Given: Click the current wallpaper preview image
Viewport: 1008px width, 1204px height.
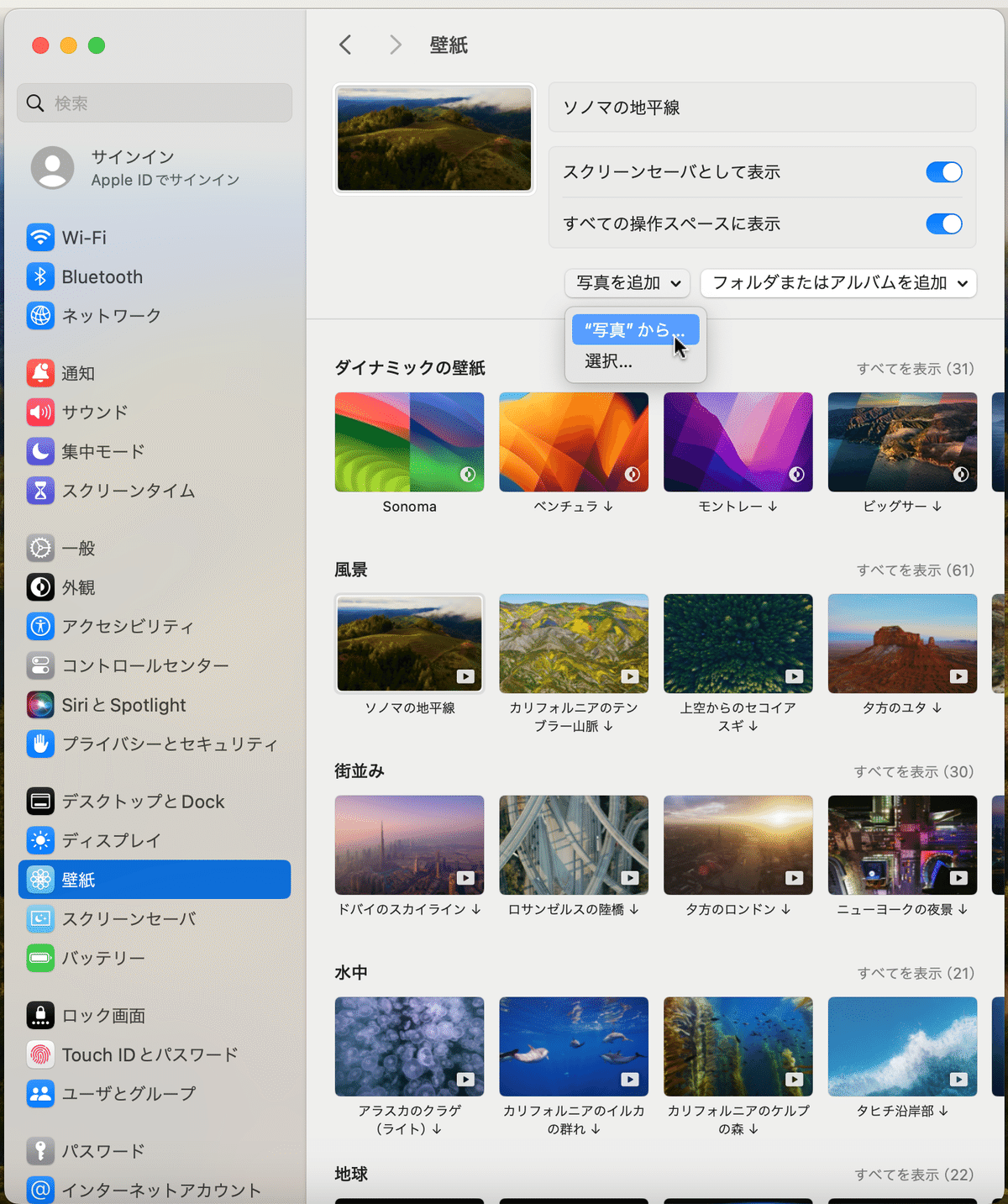Looking at the screenshot, I should point(434,139).
